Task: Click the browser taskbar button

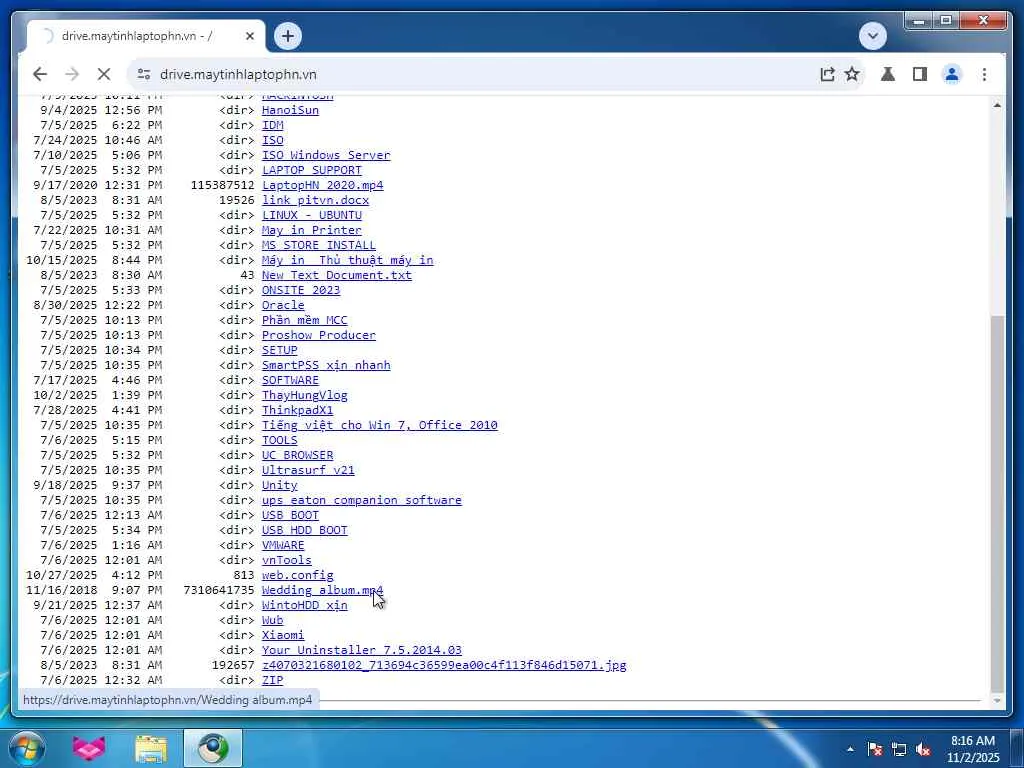Action: (x=213, y=748)
